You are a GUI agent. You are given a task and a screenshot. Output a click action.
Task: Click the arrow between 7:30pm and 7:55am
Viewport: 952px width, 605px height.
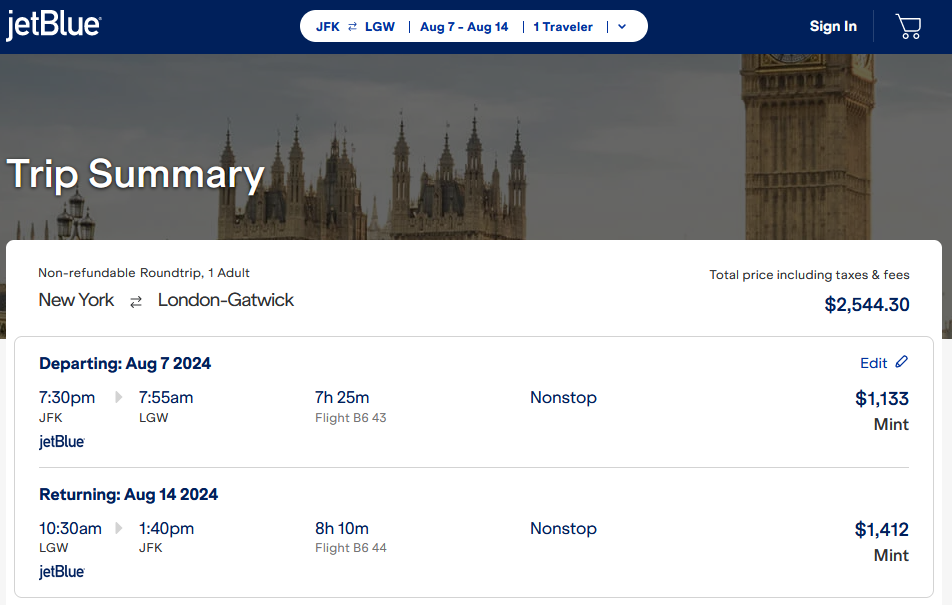[118, 396]
